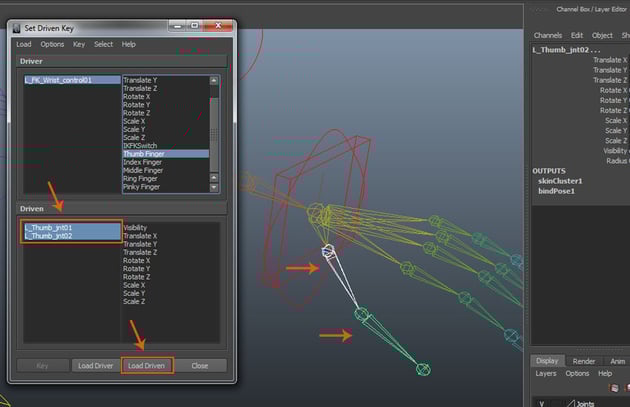Open the Options menu in Set Driven Key
Image resolution: width=630 pixels, height=407 pixels.
point(52,44)
